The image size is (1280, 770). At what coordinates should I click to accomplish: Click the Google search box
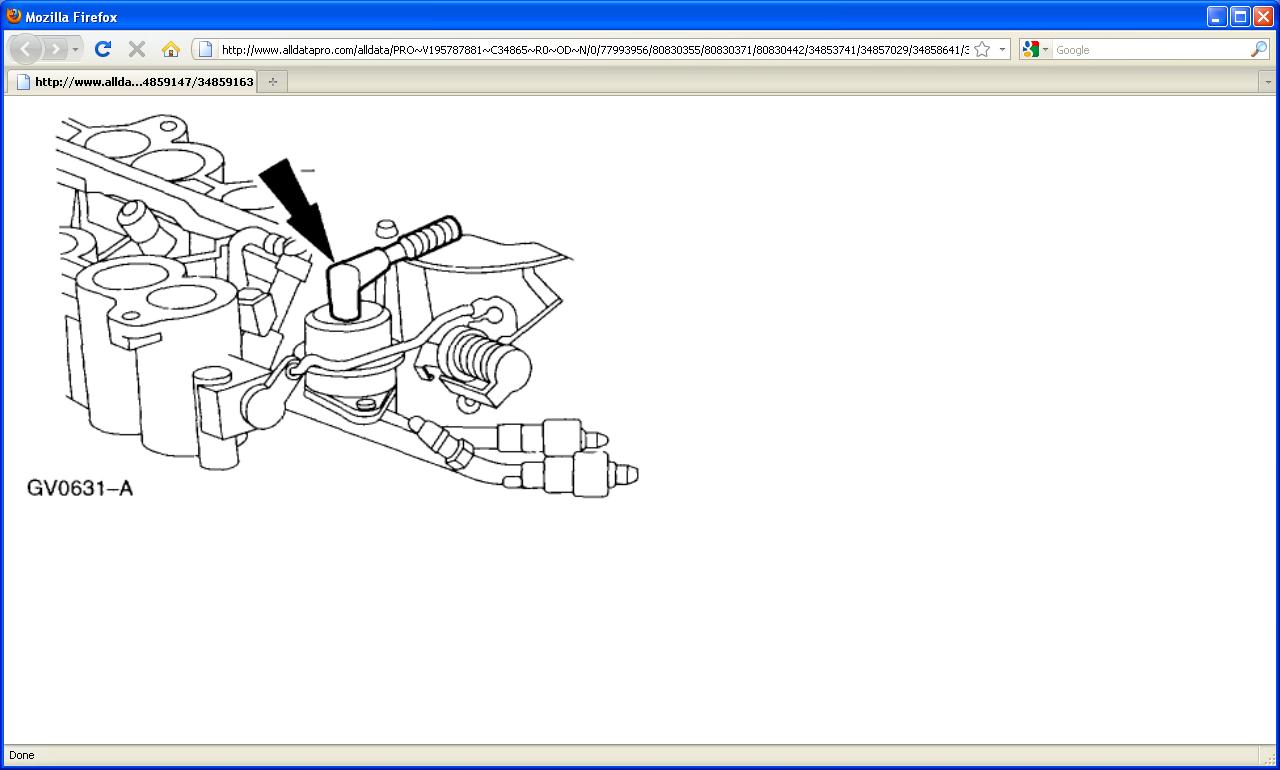click(x=1150, y=49)
